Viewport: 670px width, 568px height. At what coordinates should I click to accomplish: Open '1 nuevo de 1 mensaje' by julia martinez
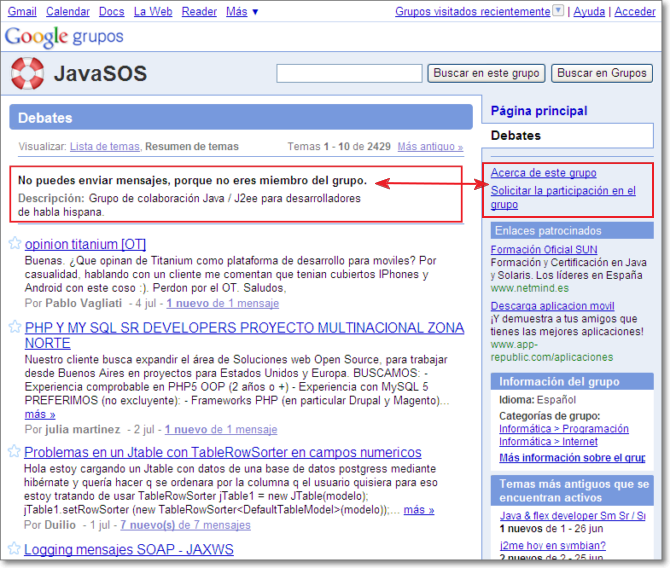[221, 430]
